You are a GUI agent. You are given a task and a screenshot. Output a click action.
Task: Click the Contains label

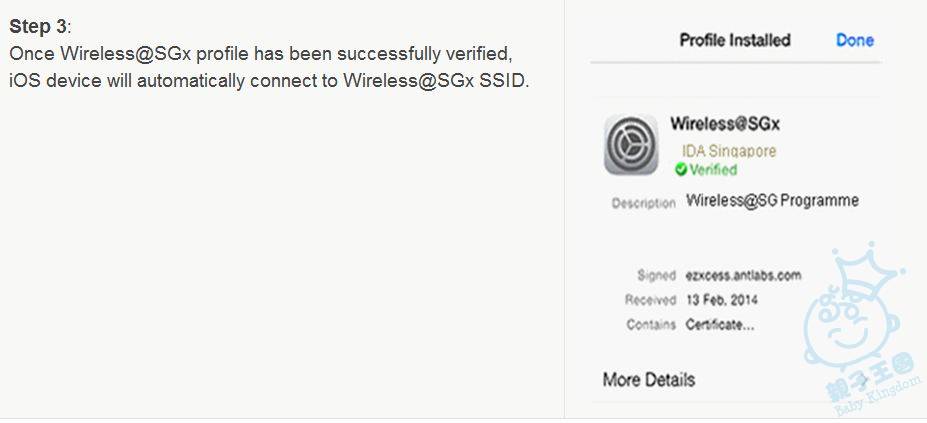coord(651,325)
